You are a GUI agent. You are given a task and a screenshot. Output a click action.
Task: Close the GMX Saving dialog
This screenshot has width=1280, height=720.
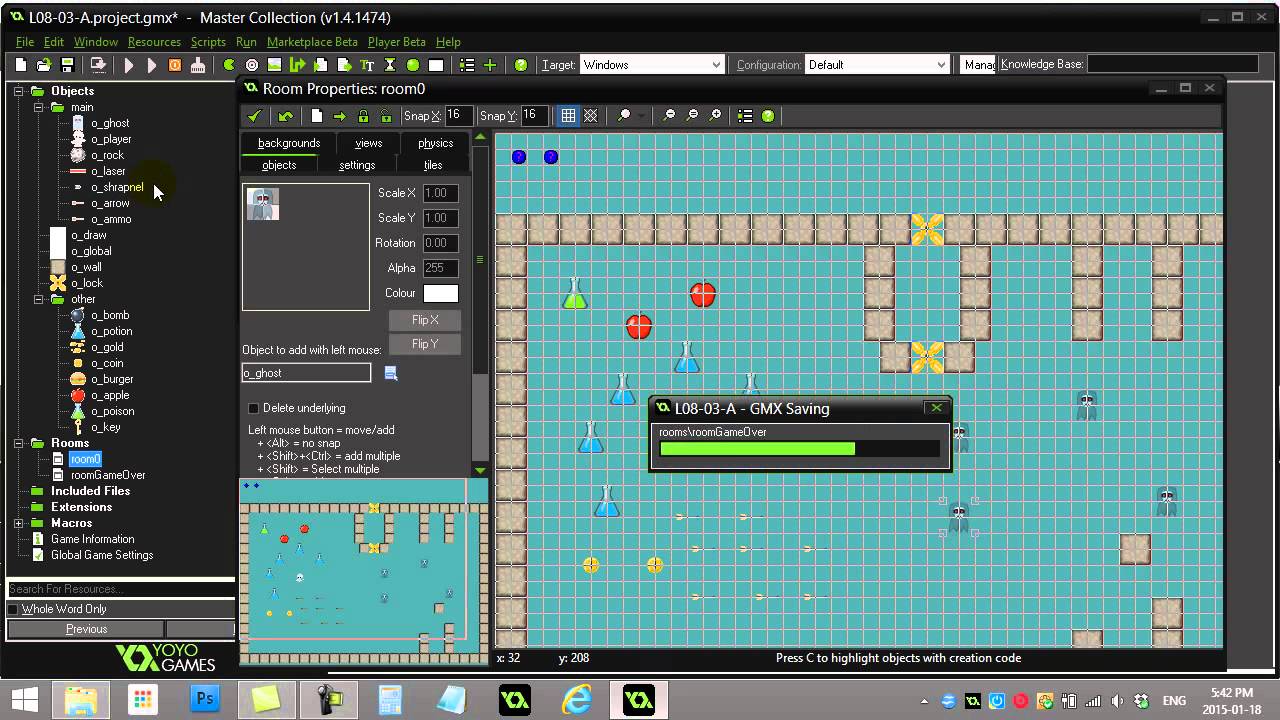click(936, 408)
